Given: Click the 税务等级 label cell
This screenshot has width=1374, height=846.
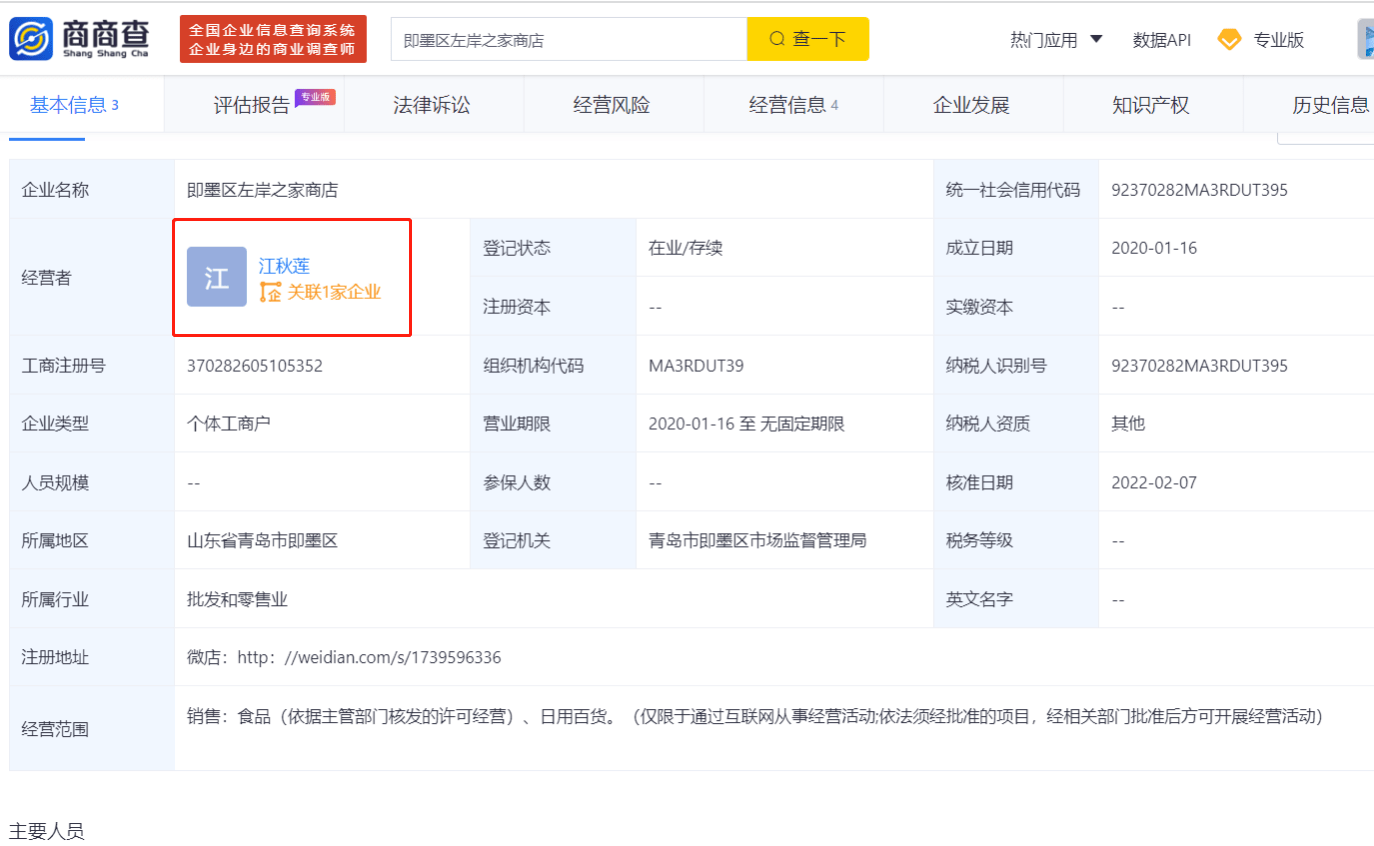Looking at the screenshot, I should (1016, 541).
